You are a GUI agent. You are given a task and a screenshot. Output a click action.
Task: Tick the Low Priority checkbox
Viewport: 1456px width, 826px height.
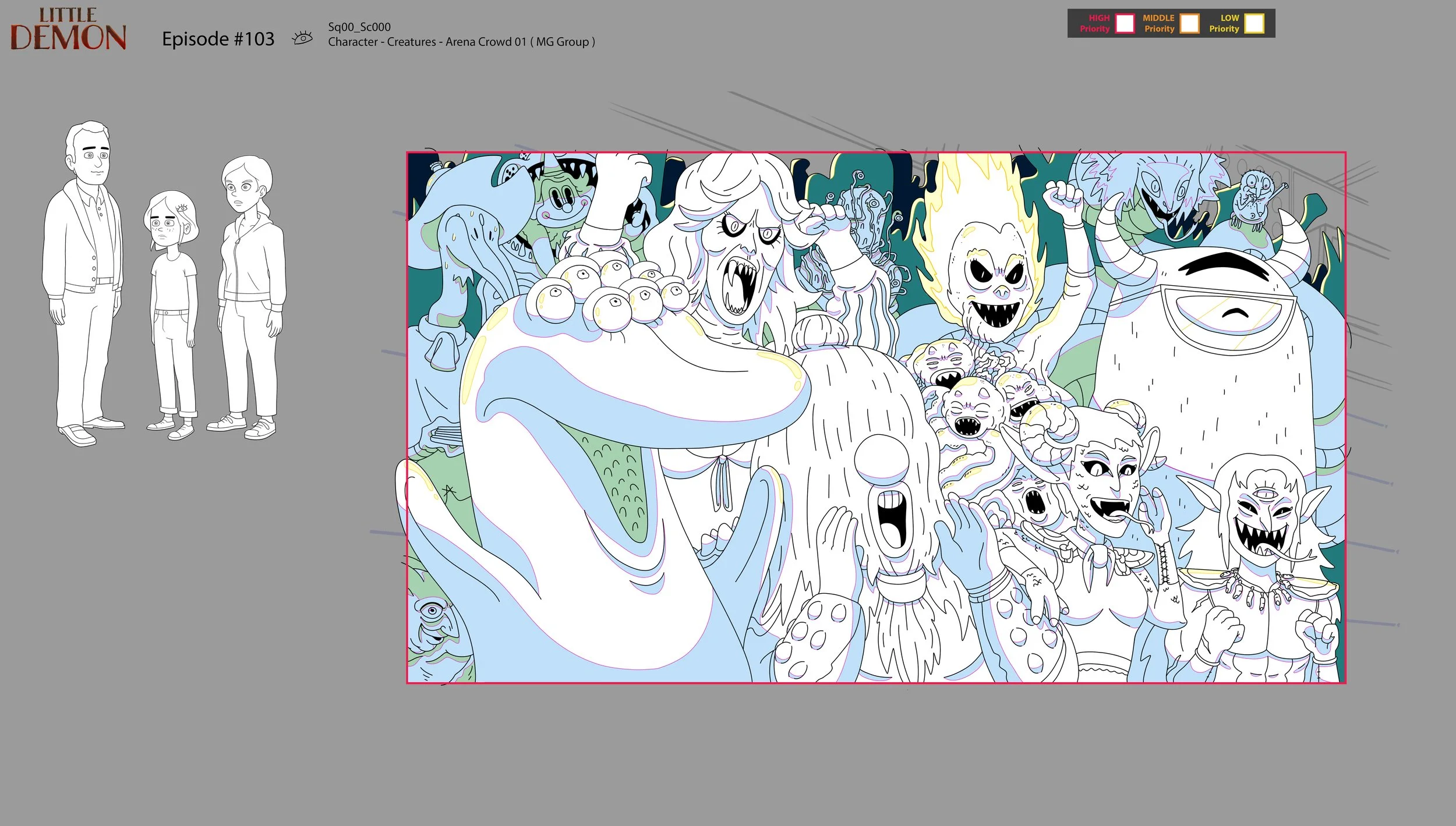coord(1254,23)
